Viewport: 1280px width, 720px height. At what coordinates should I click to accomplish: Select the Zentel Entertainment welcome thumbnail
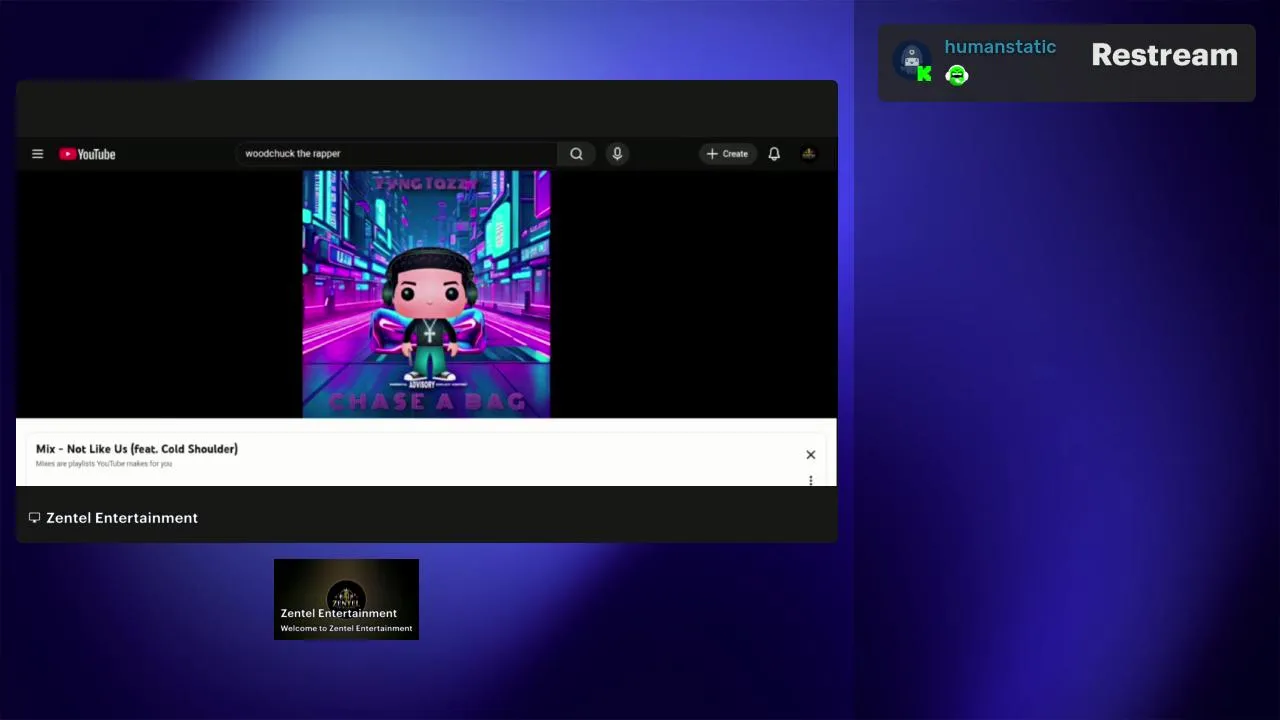347,599
